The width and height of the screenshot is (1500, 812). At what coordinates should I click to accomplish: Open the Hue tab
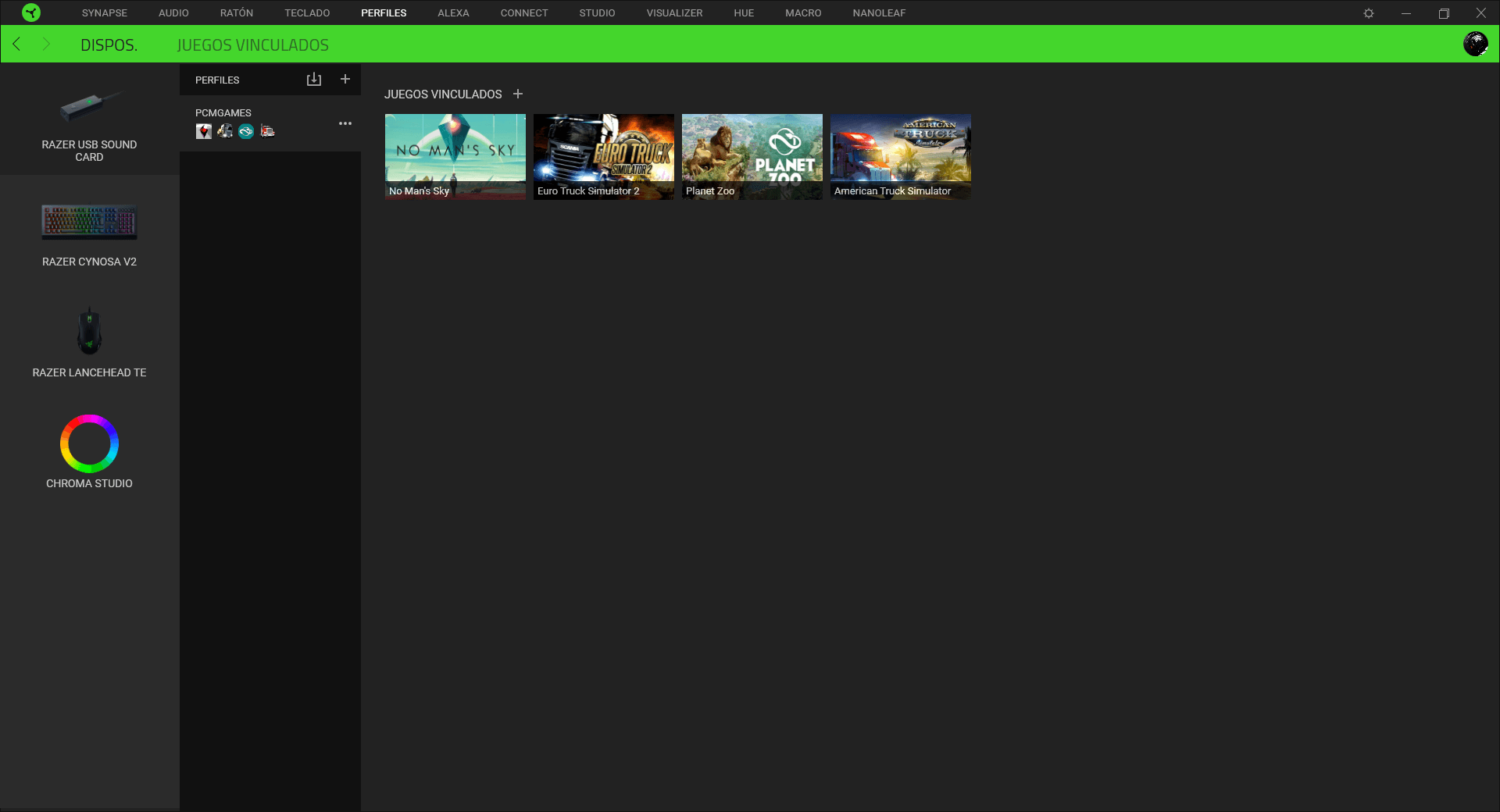(744, 13)
